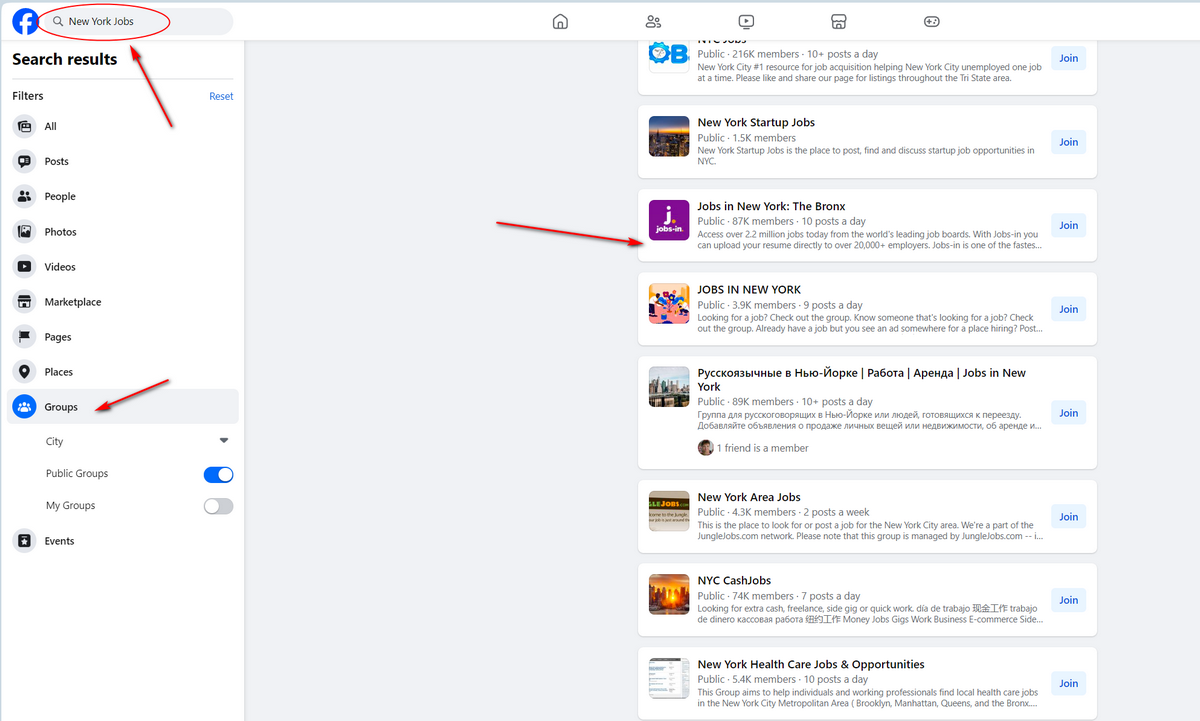The image size is (1200, 721).
Task: Open the New York Area Jobs thumbnail
Action: (x=669, y=511)
